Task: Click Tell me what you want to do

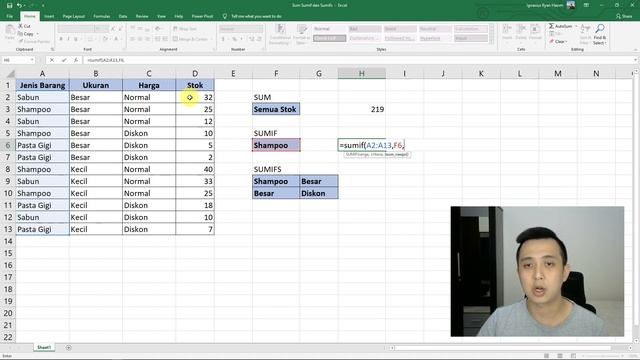Action: [x=256, y=16]
